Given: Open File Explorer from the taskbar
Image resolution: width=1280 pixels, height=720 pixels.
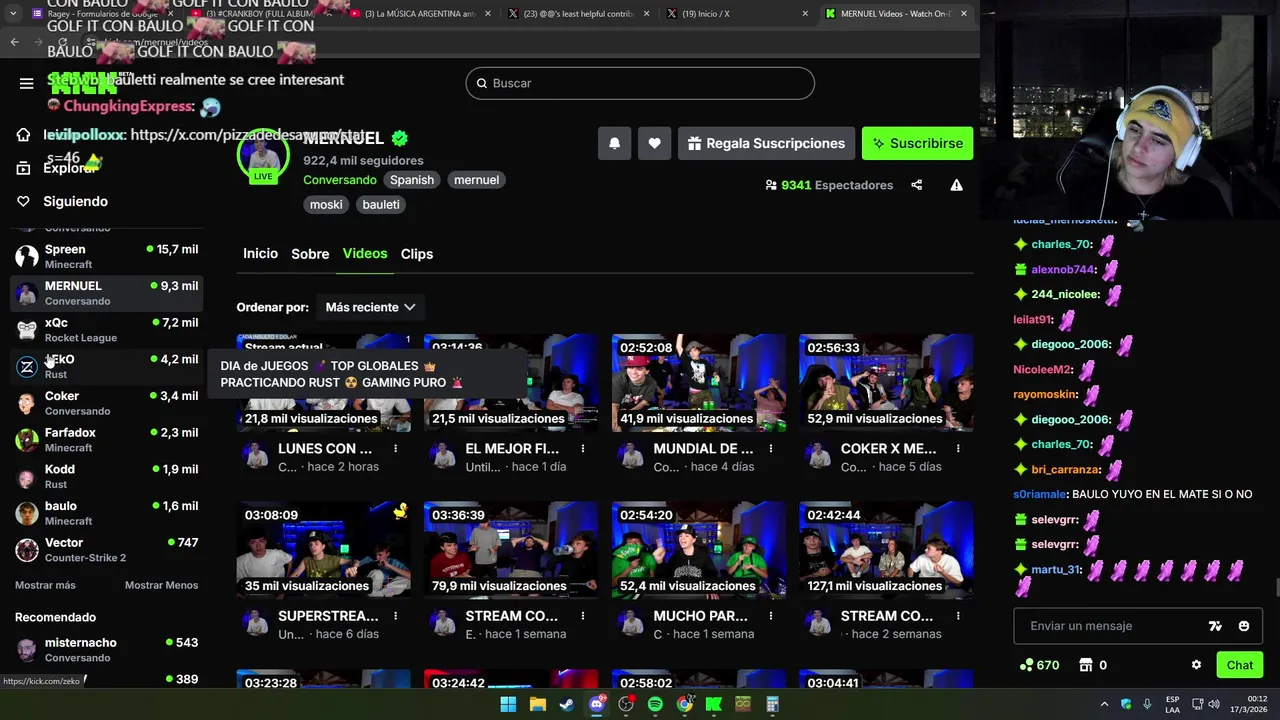Looking at the screenshot, I should tap(538, 704).
